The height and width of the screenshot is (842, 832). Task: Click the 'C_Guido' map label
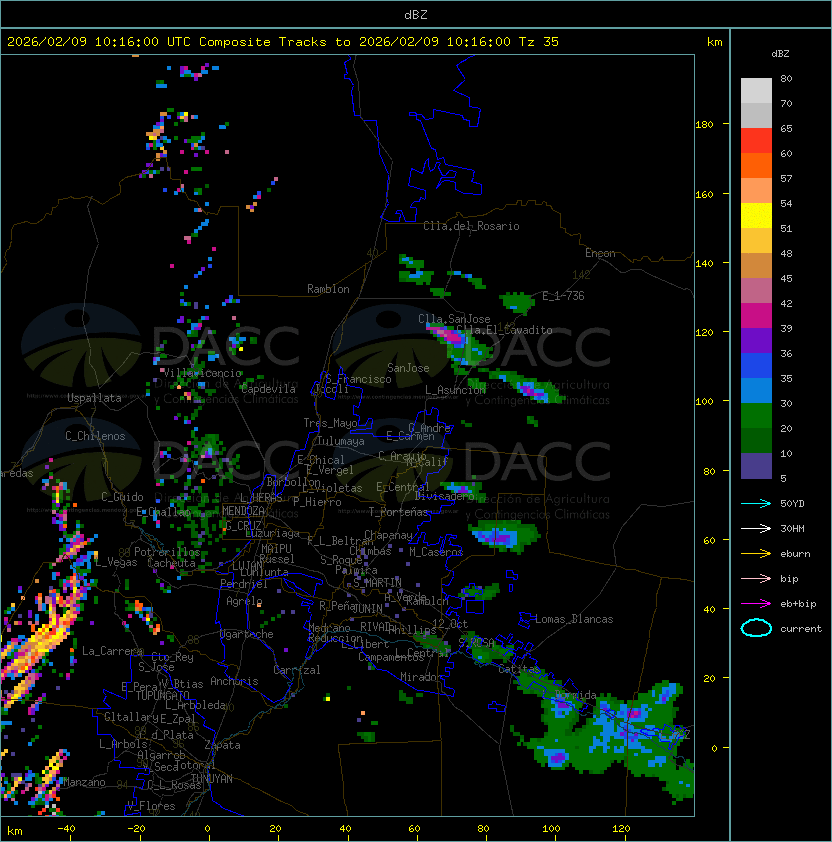122,497
